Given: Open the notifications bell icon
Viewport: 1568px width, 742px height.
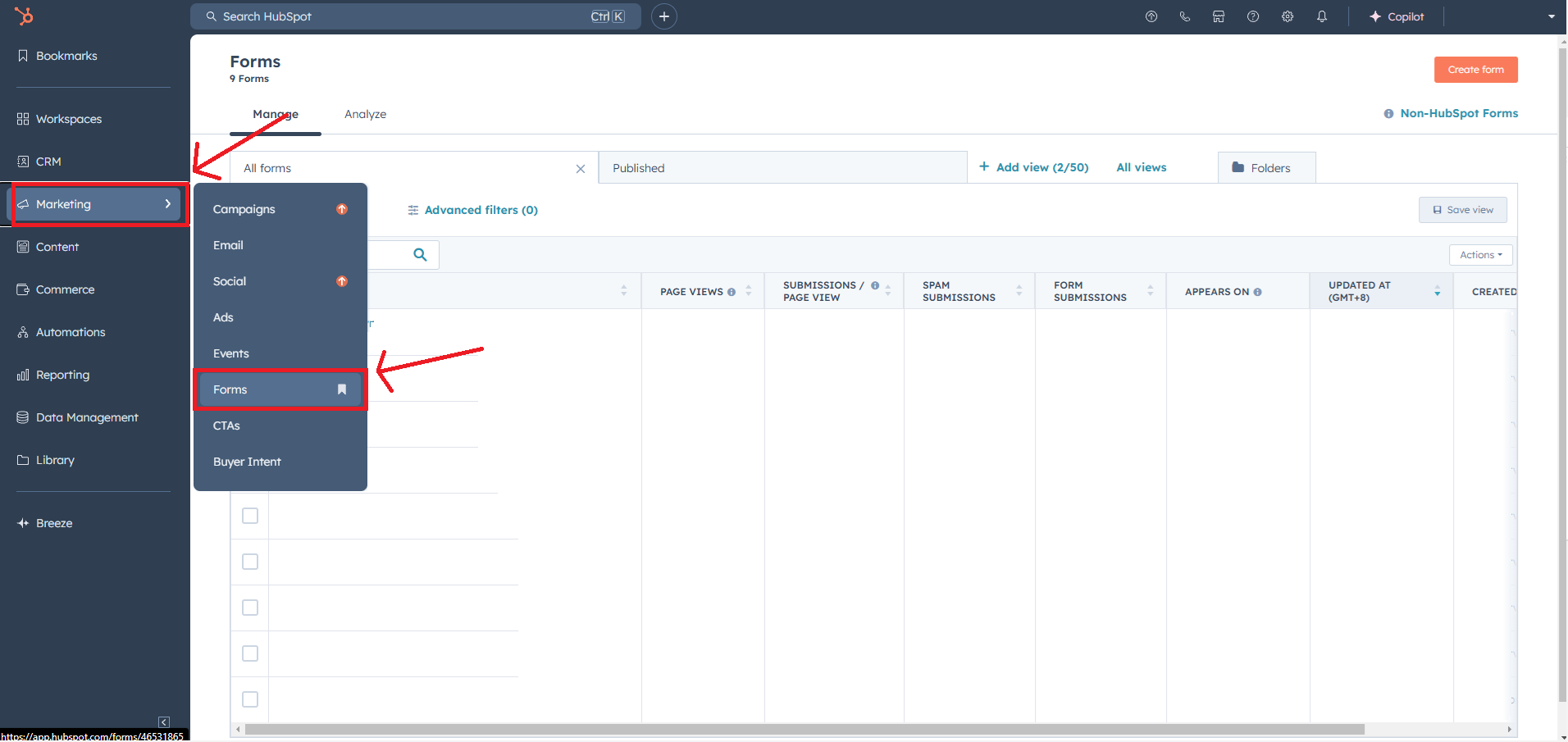Looking at the screenshot, I should pyautogui.click(x=1322, y=16).
